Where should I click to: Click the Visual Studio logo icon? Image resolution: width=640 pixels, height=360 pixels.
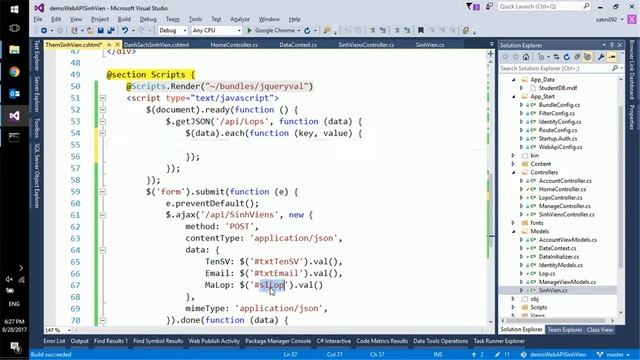[39, 8]
